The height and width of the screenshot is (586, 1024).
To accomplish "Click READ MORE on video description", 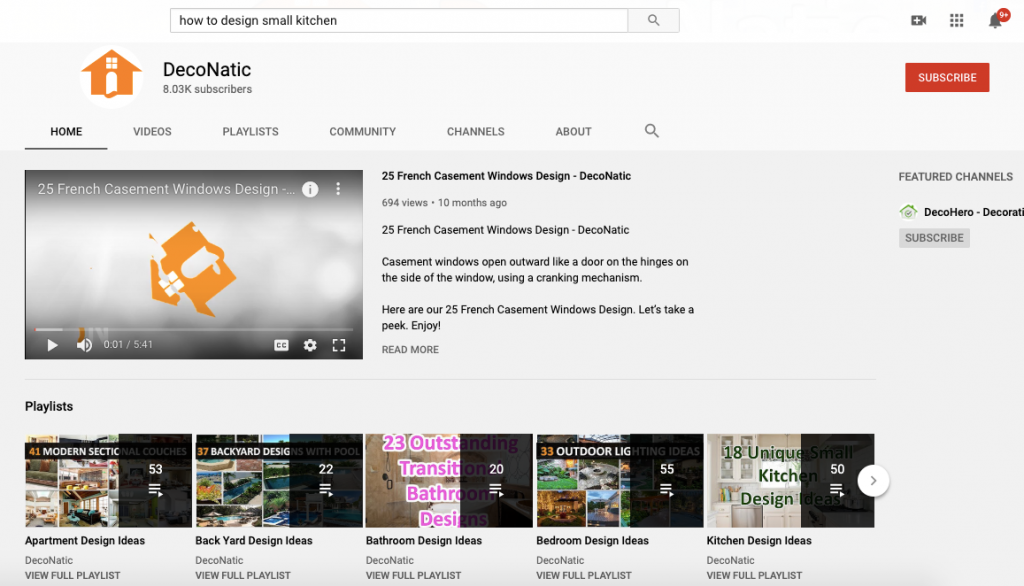I will [410, 350].
